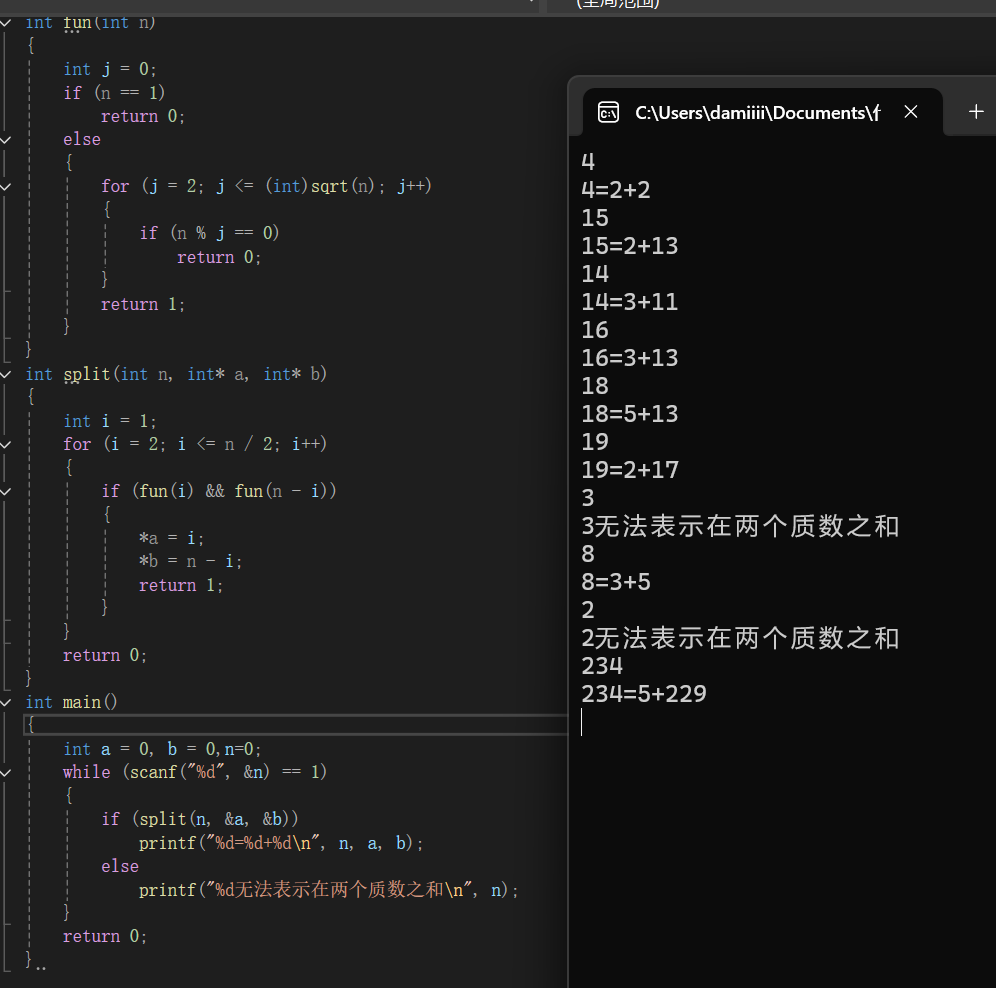Collapse the int main() function
This screenshot has height=988, width=996.
click(x=6, y=703)
